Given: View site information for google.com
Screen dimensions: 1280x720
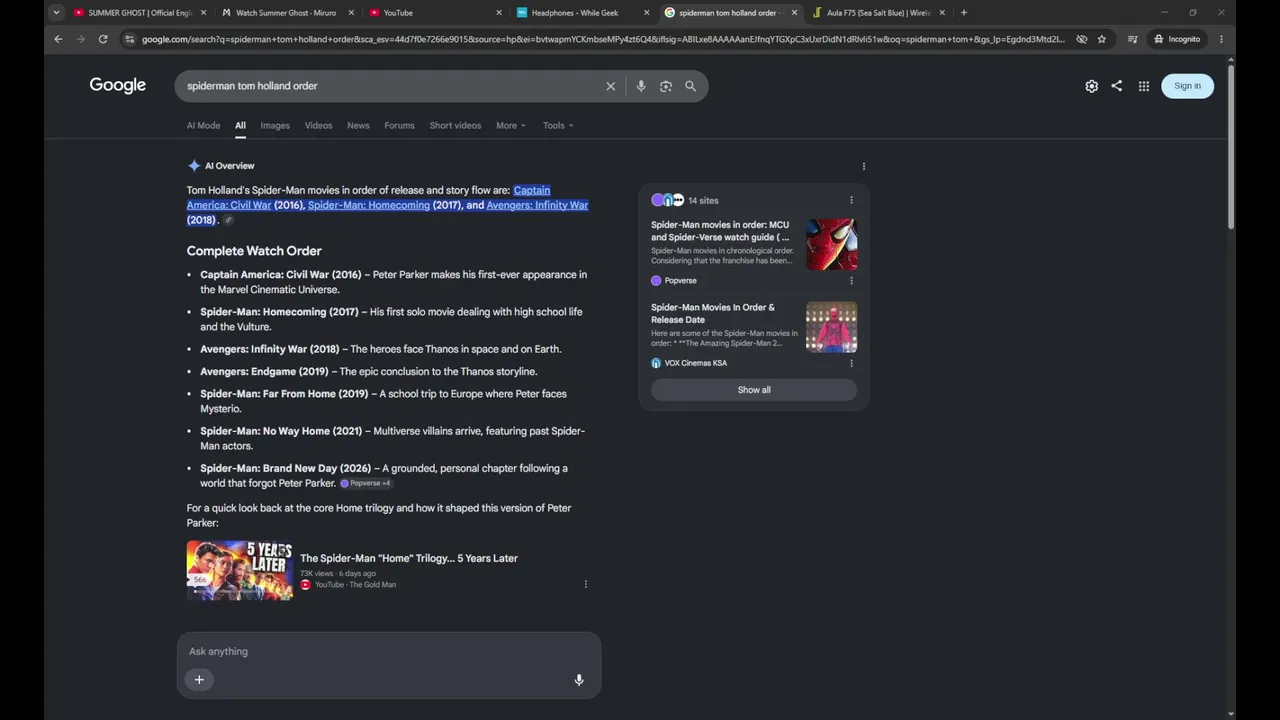Looking at the screenshot, I should [129, 39].
